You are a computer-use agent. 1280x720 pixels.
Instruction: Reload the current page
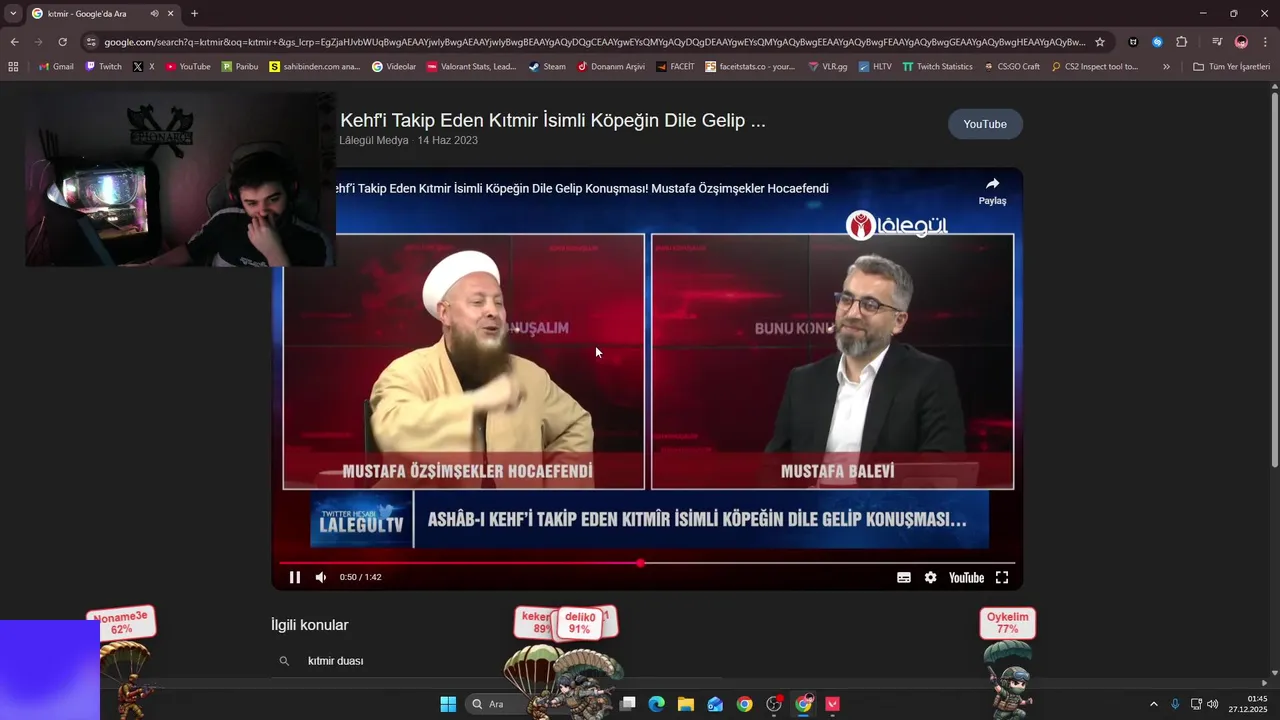click(62, 42)
